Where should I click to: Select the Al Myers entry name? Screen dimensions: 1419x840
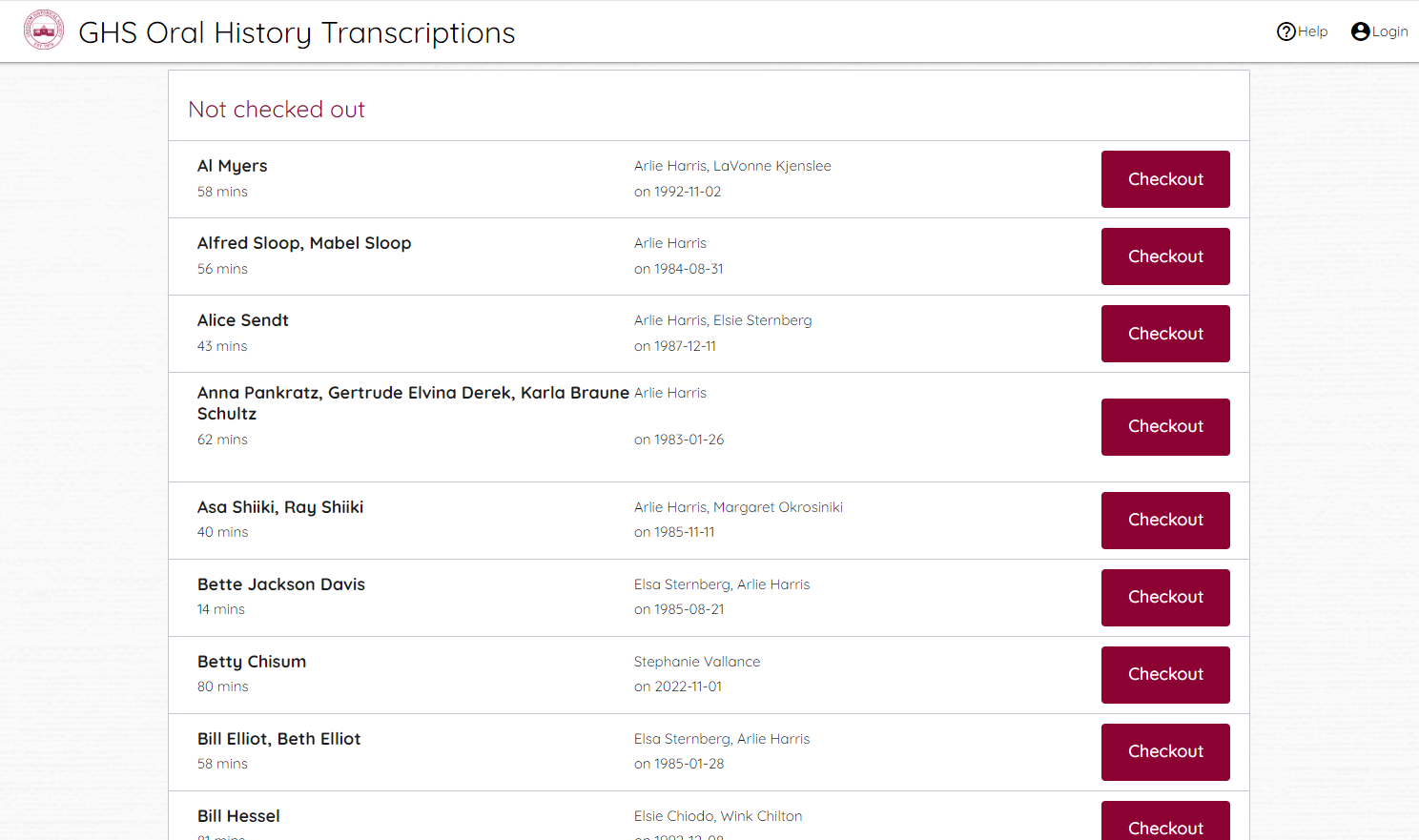[x=232, y=166]
